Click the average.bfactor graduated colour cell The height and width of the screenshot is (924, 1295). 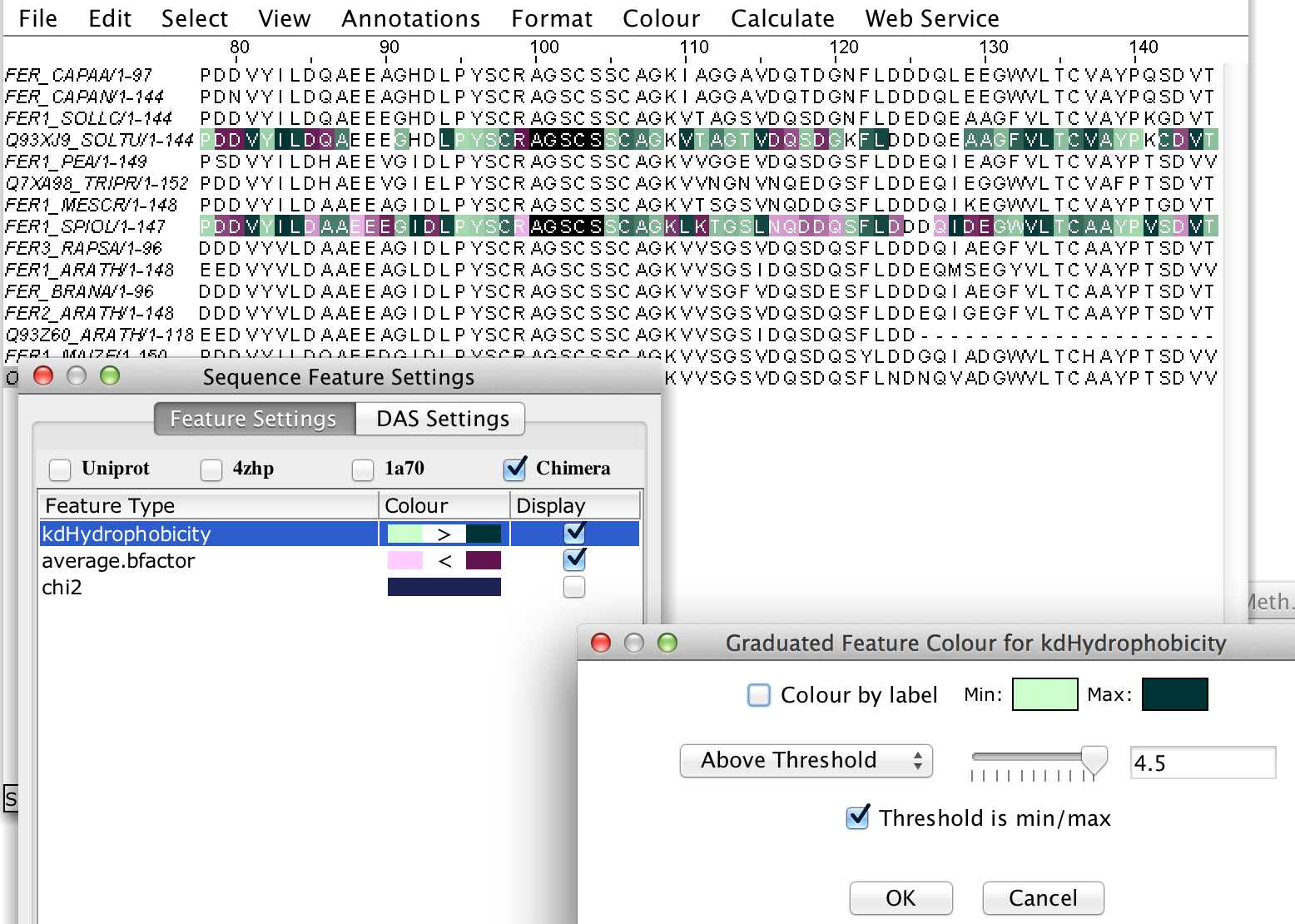tap(444, 560)
